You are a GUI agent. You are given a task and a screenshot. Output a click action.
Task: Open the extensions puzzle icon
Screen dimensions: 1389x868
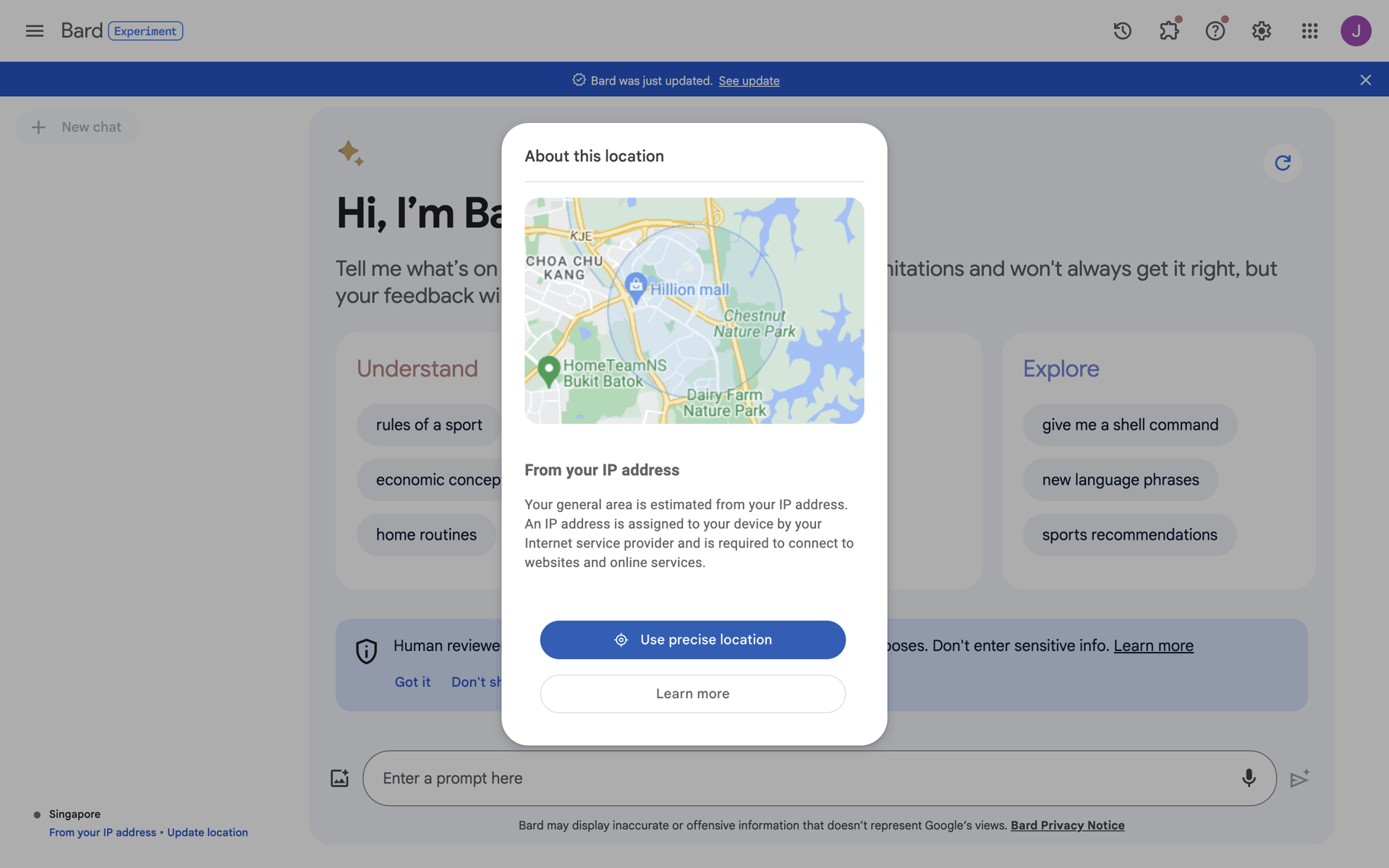tap(1169, 30)
